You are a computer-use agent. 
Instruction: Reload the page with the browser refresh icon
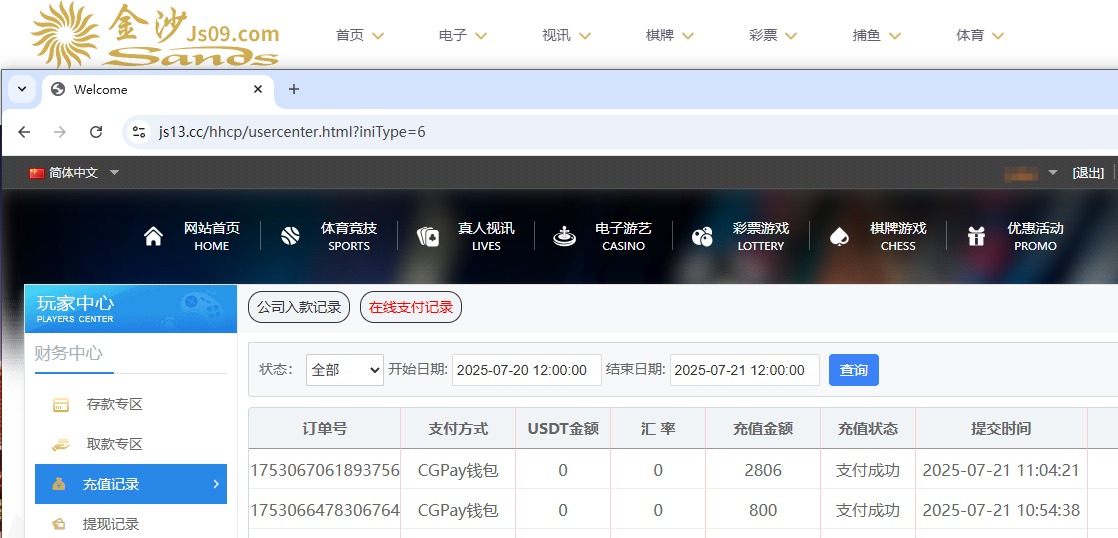[96, 132]
